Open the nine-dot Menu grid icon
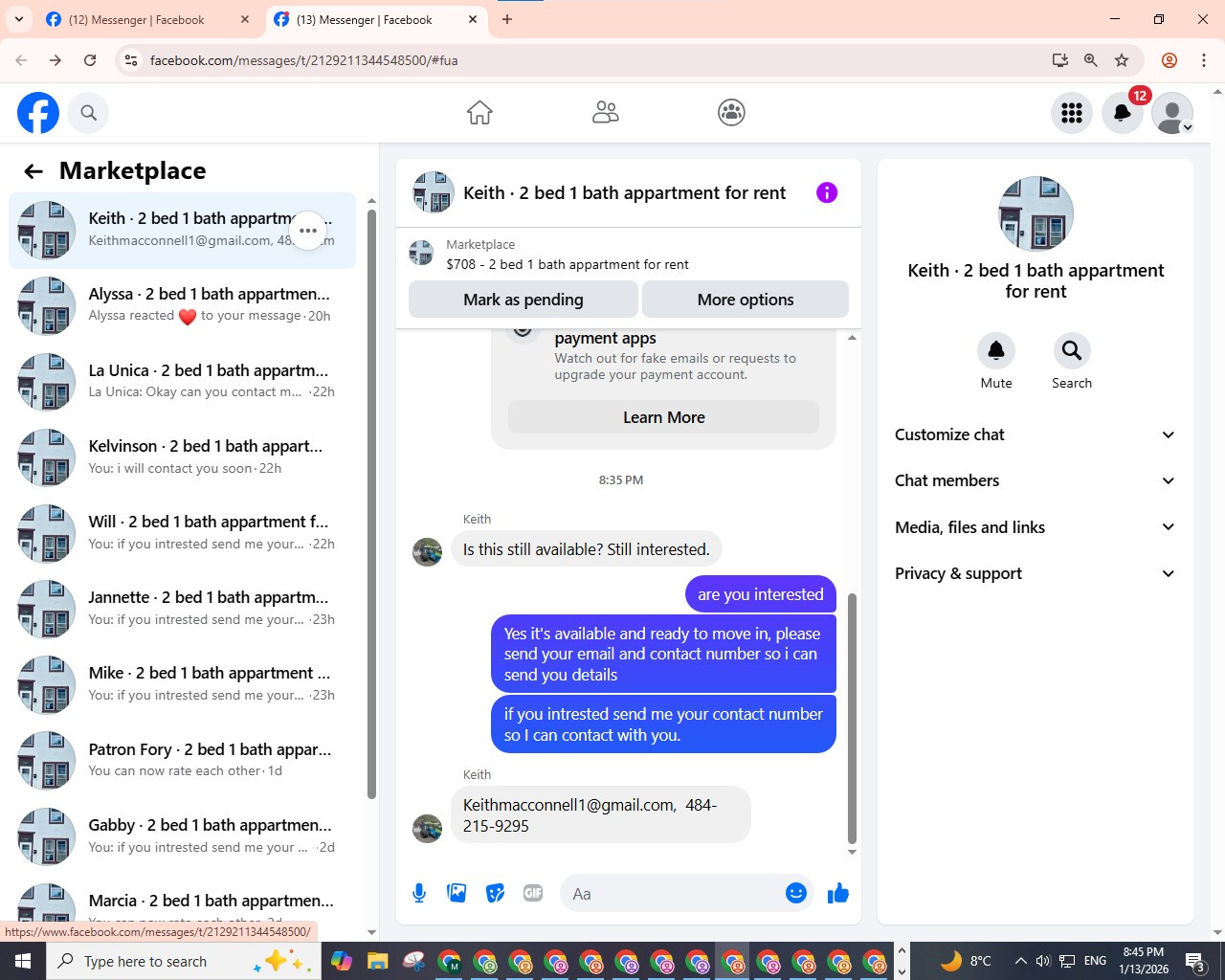Viewport: 1225px width, 980px height. tap(1072, 113)
